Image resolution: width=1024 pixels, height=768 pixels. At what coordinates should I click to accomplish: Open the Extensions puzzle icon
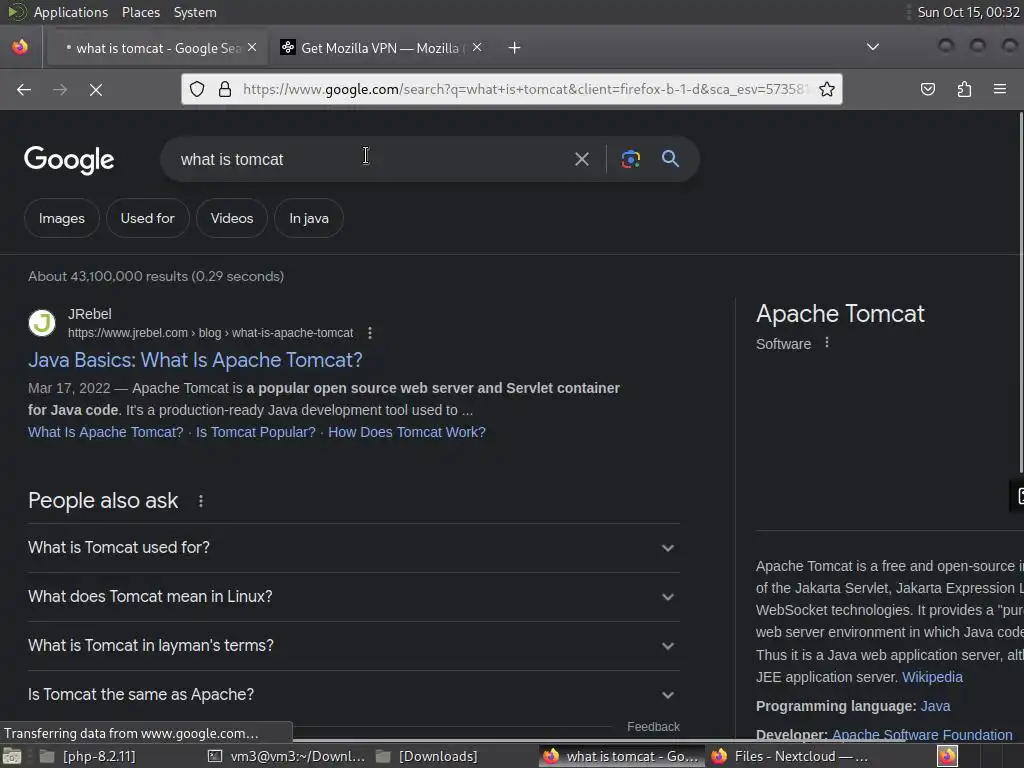(x=964, y=89)
